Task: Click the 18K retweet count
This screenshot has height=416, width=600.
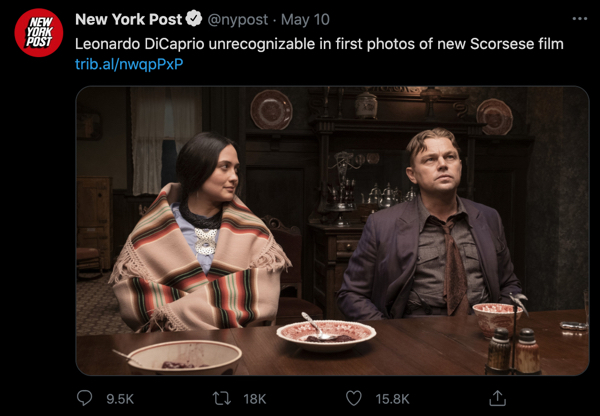Action: coord(255,398)
